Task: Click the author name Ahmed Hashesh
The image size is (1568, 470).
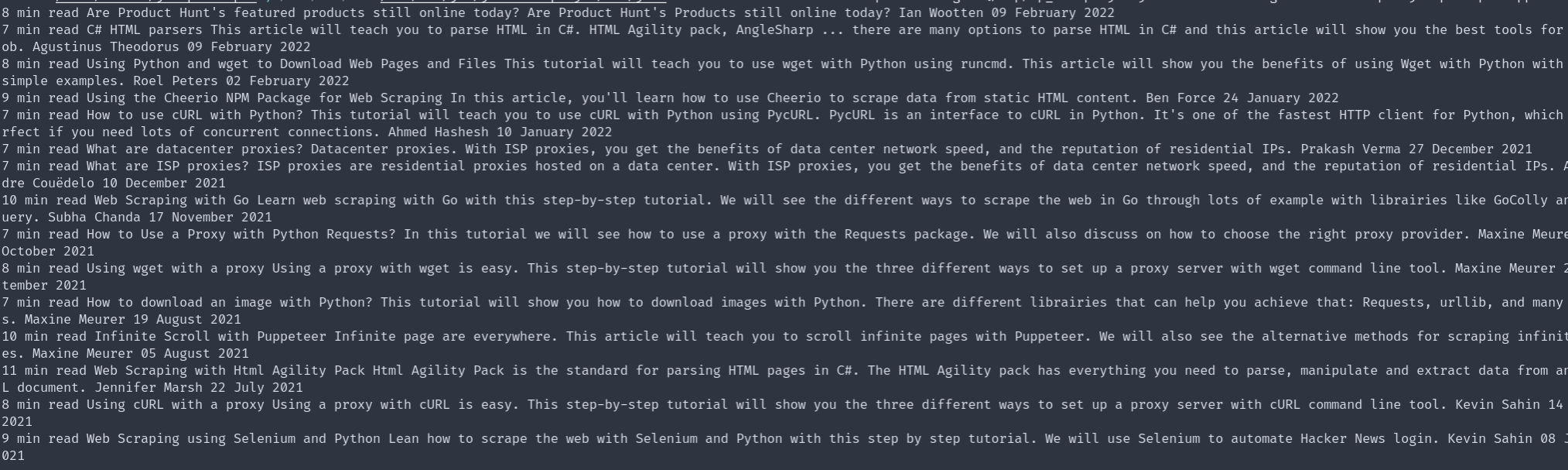Action: click(438, 132)
